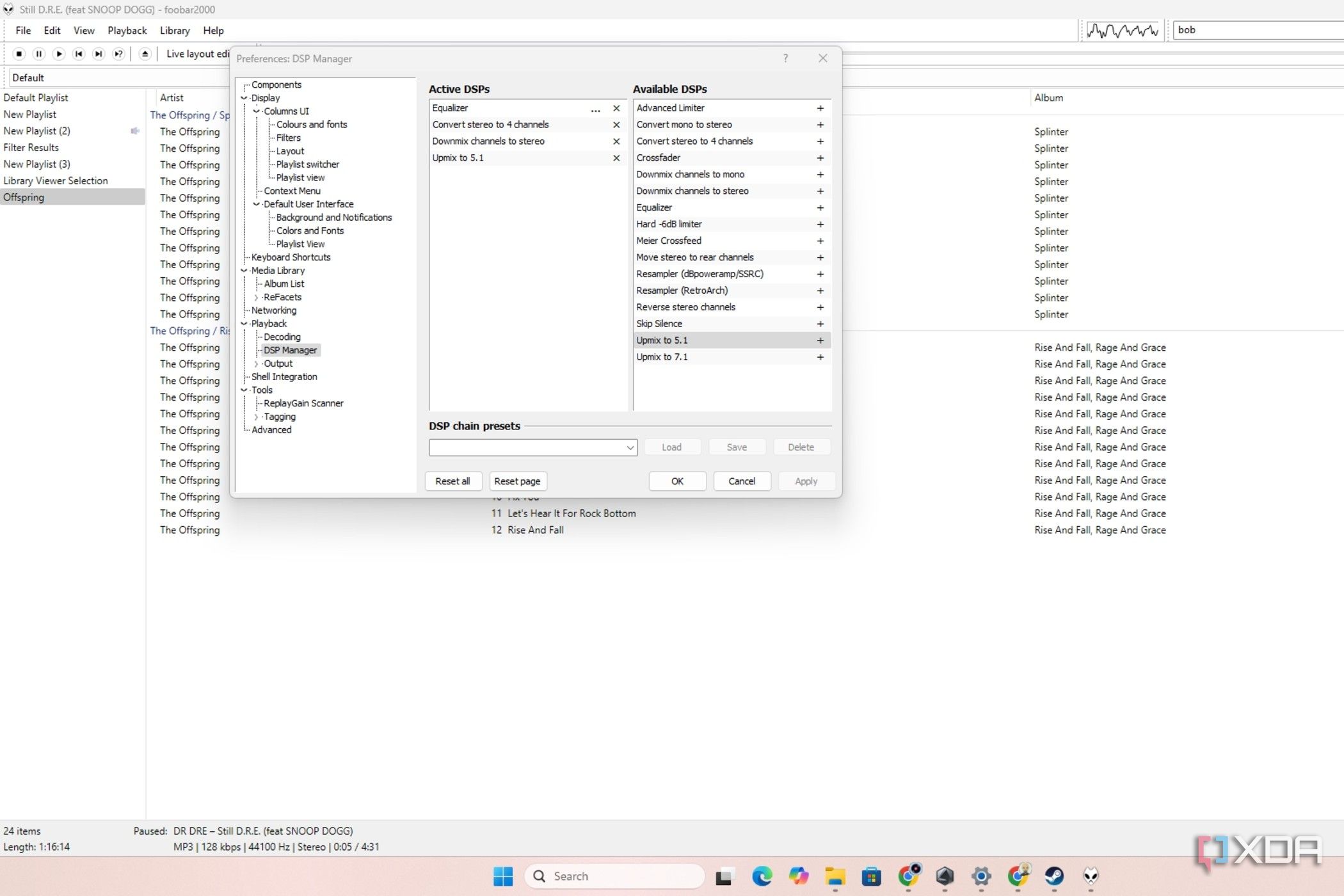This screenshot has height=896, width=1344.
Task: Expand the Tagging tree node
Action: point(257,417)
